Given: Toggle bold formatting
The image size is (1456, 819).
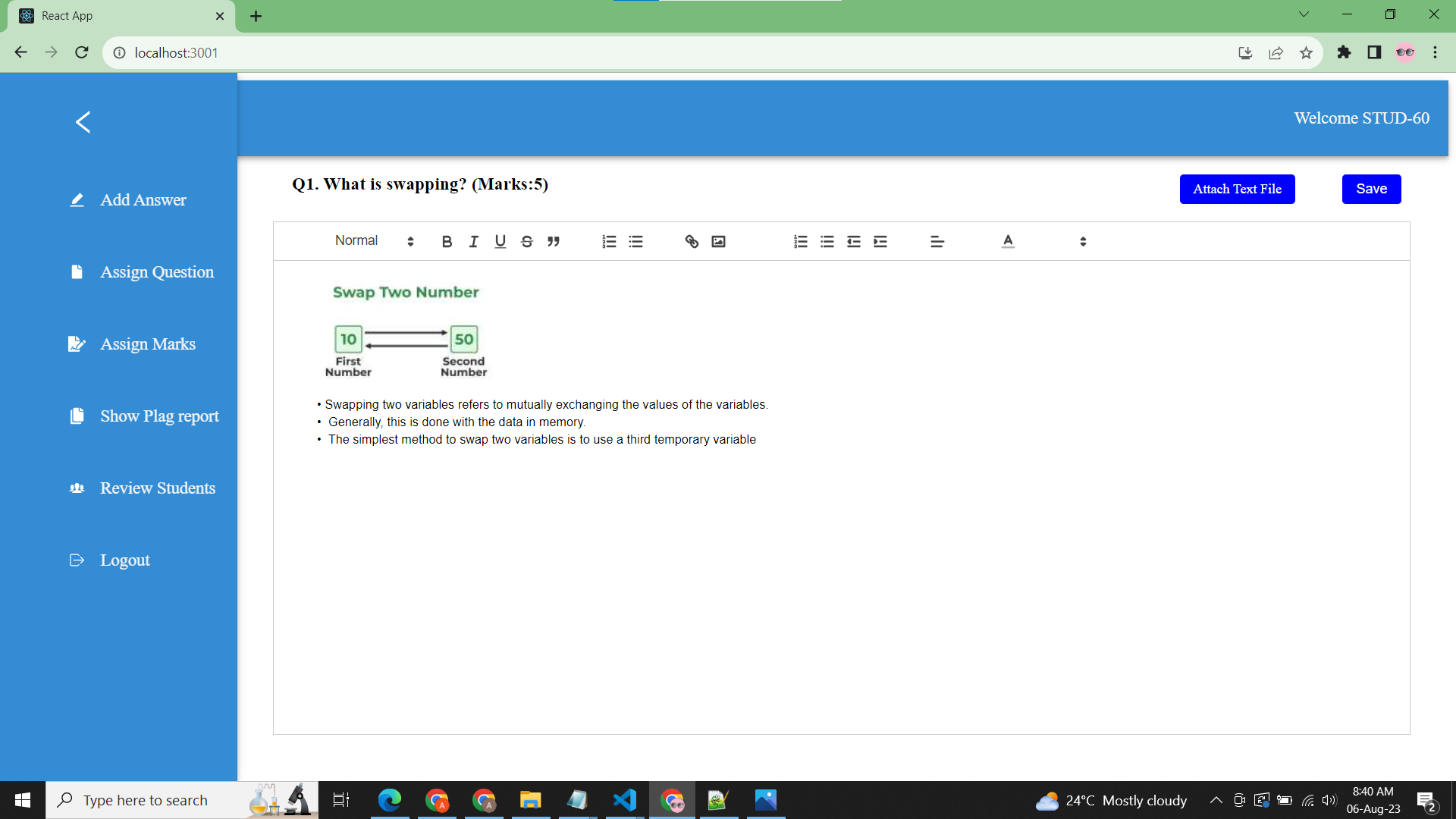Looking at the screenshot, I should [447, 241].
